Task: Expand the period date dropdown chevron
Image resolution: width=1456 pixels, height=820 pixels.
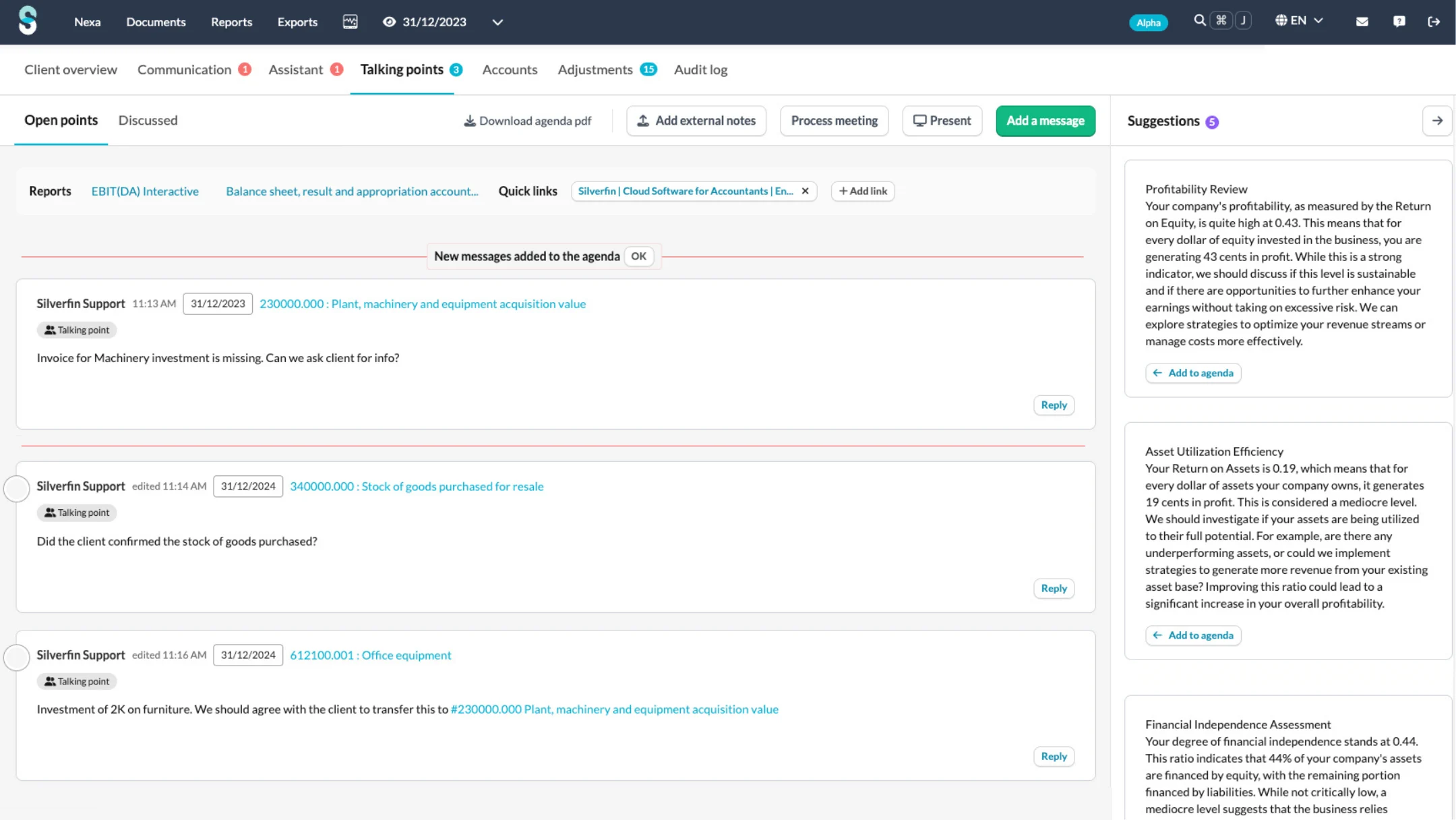Action: click(497, 22)
